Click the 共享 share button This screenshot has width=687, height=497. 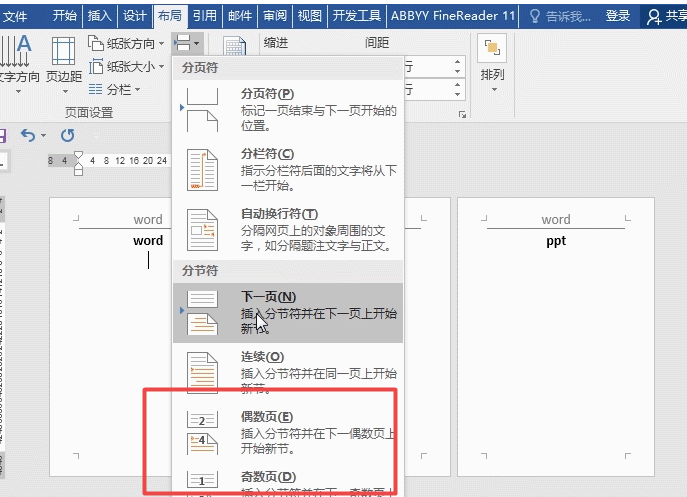pyautogui.click(x=666, y=17)
